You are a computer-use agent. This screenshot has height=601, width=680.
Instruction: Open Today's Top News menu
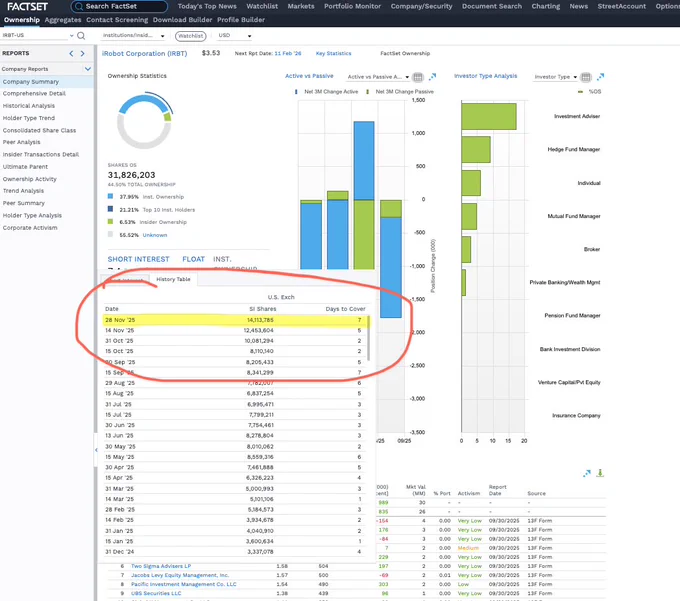pyautogui.click(x=207, y=6)
